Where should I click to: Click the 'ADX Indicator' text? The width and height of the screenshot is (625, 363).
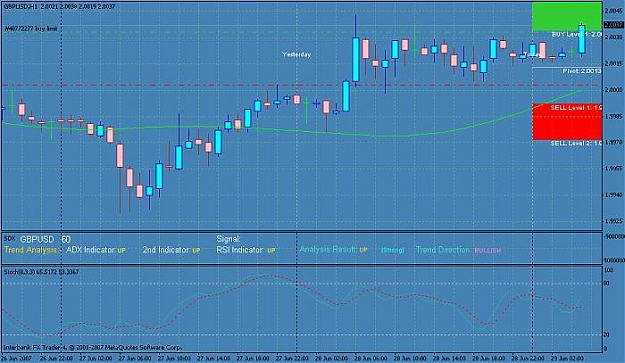[x=90, y=250]
